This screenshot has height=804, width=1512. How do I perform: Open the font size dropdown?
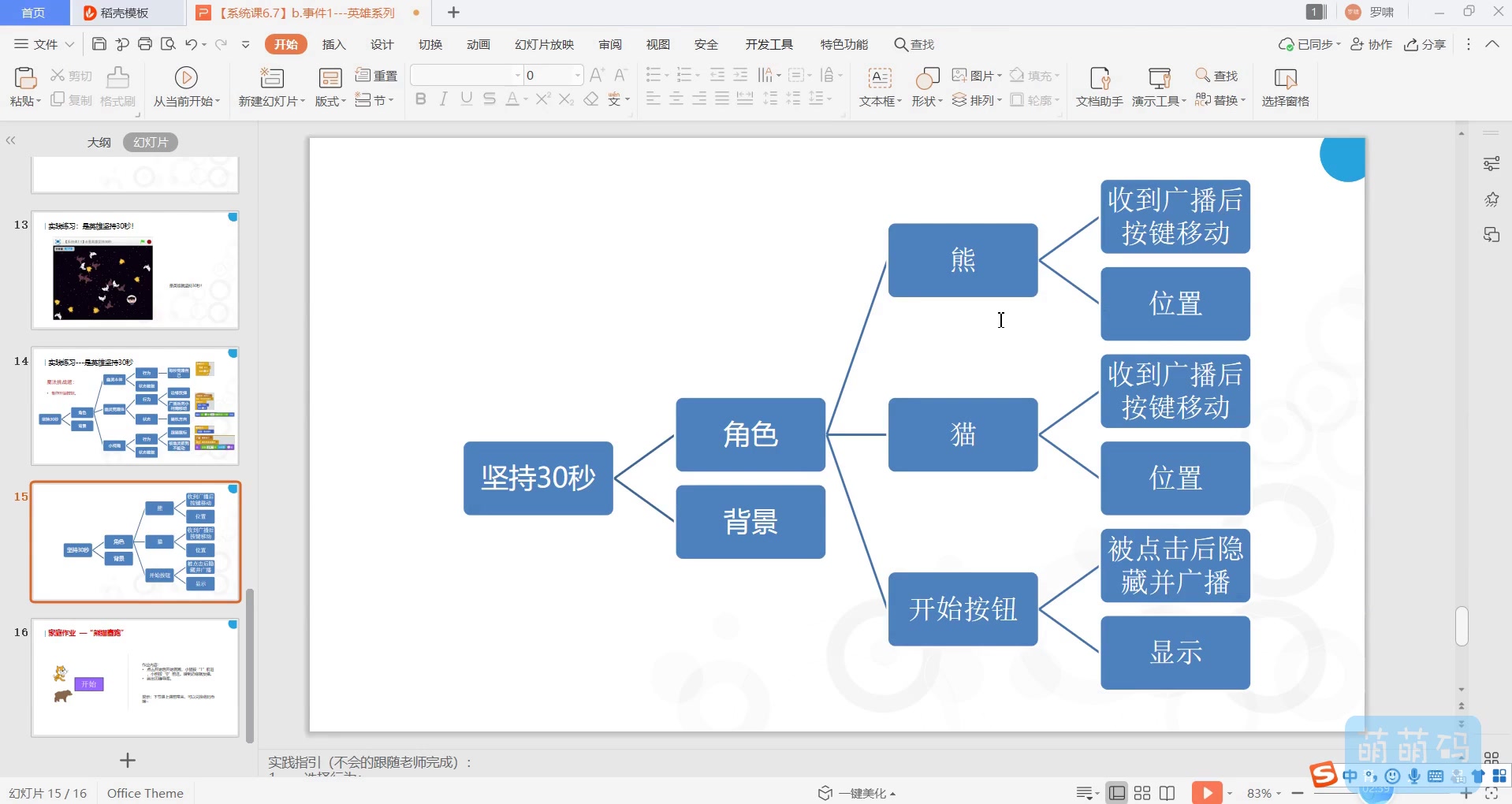click(576, 74)
